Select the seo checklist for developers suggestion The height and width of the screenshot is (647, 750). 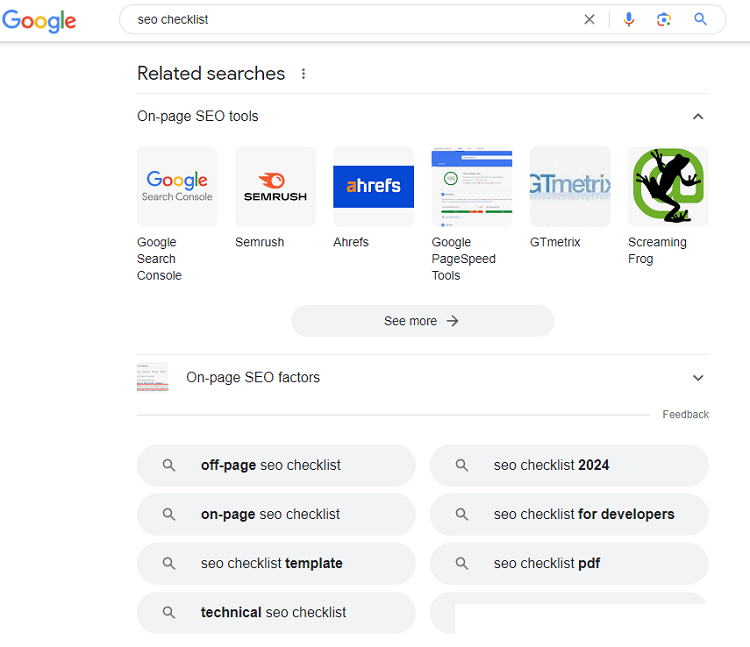point(569,515)
